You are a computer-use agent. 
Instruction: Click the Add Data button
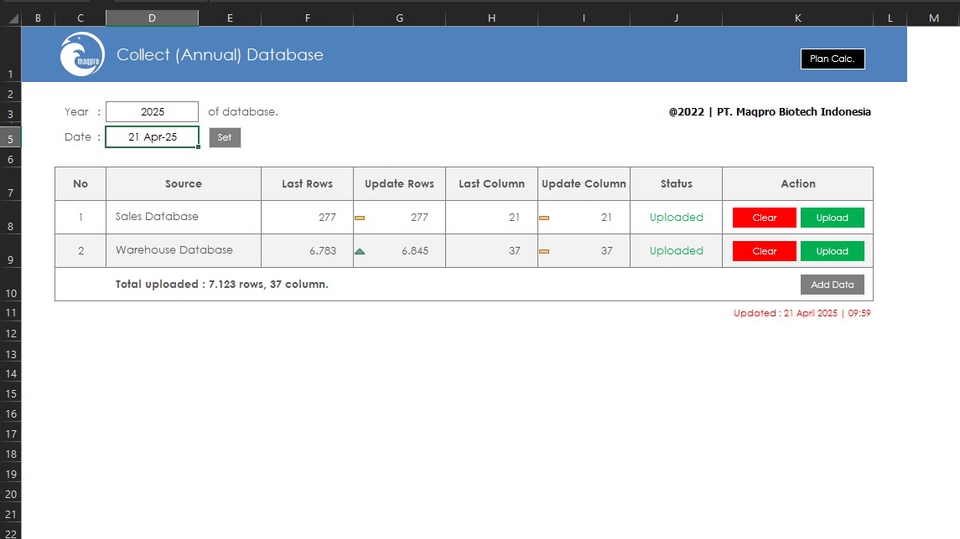(832, 284)
